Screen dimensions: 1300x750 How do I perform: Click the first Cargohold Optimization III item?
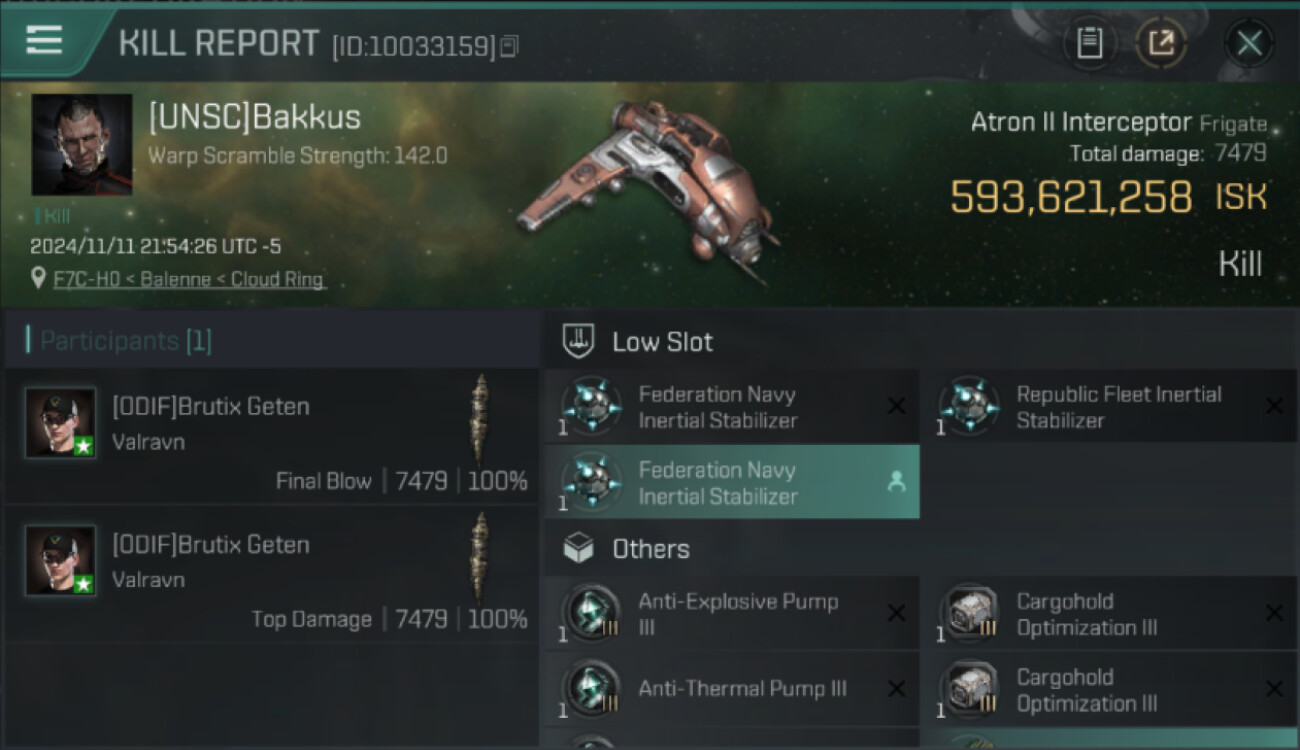[1086, 614]
